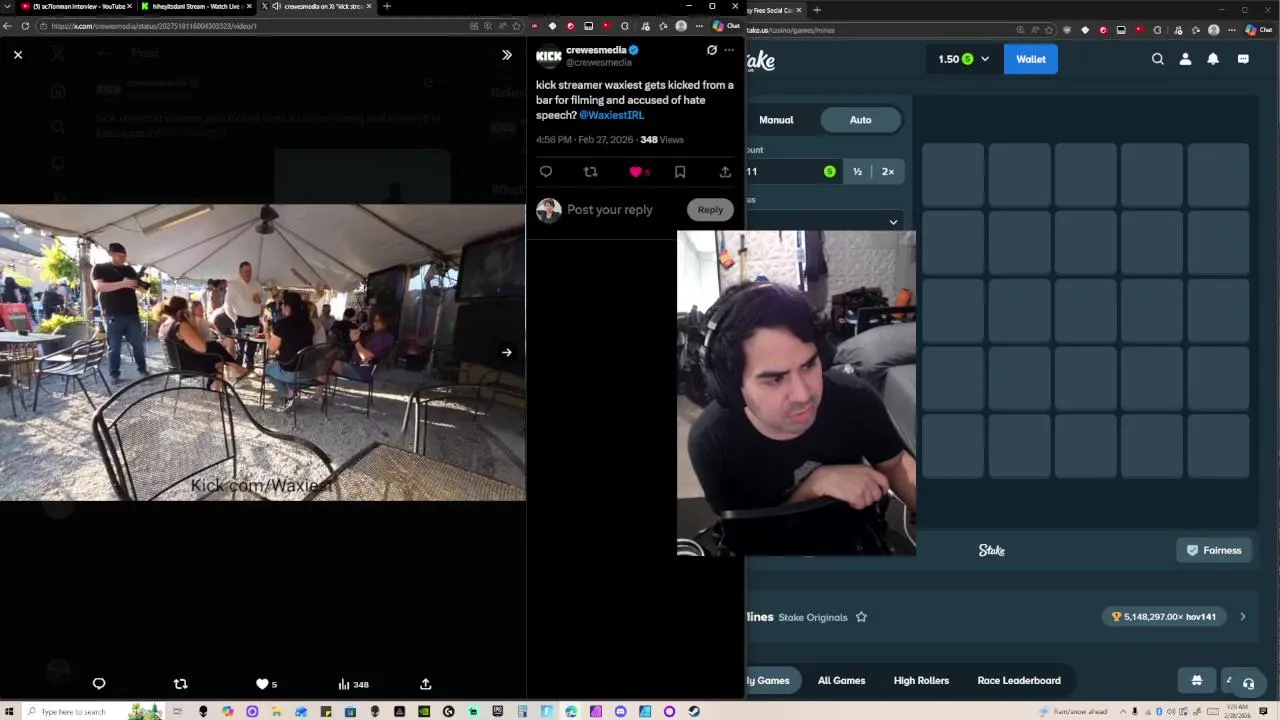This screenshot has width=1280, height=720.
Task: Select the All Games tab
Action: point(842,681)
